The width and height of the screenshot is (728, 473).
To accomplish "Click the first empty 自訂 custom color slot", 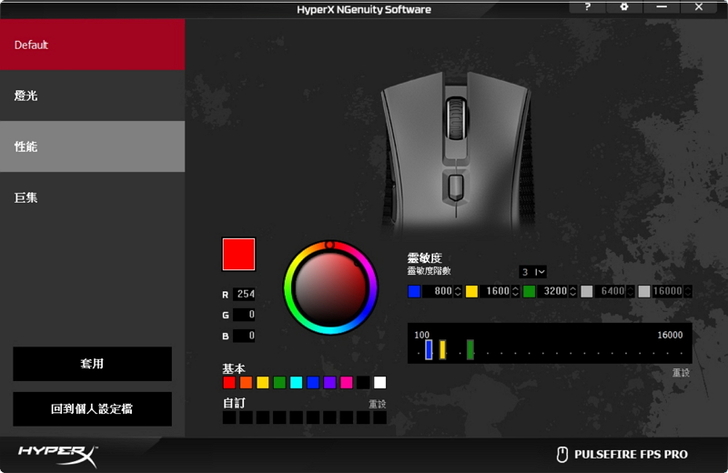I will [x=229, y=417].
